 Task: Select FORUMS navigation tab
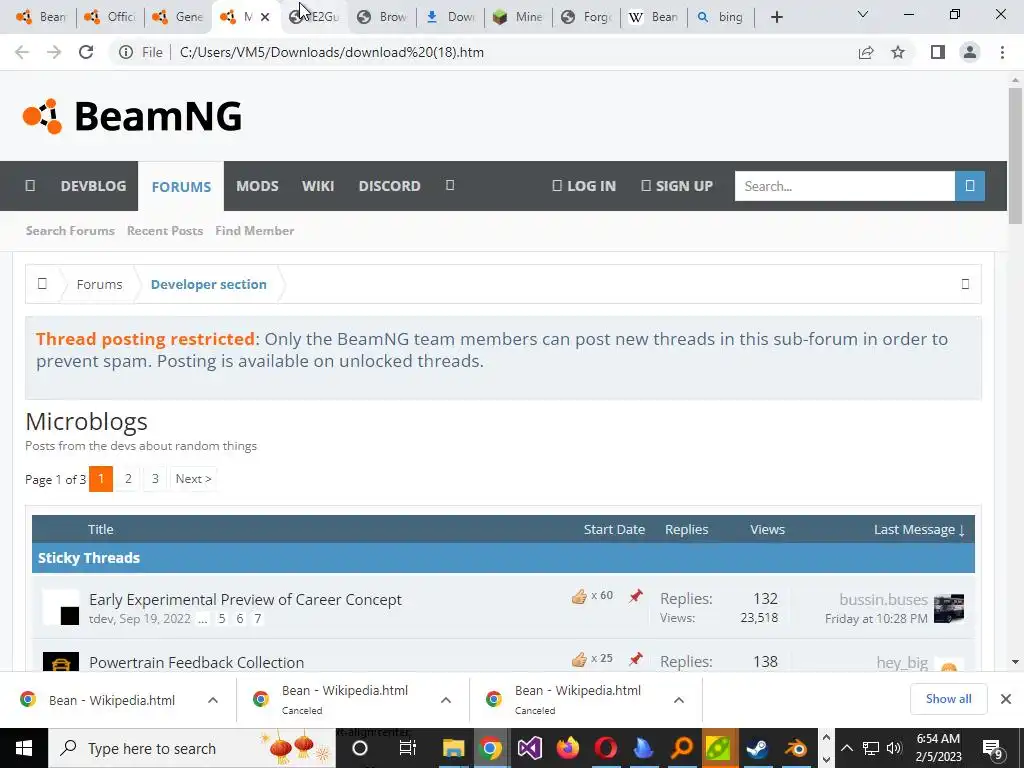[181, 187]
